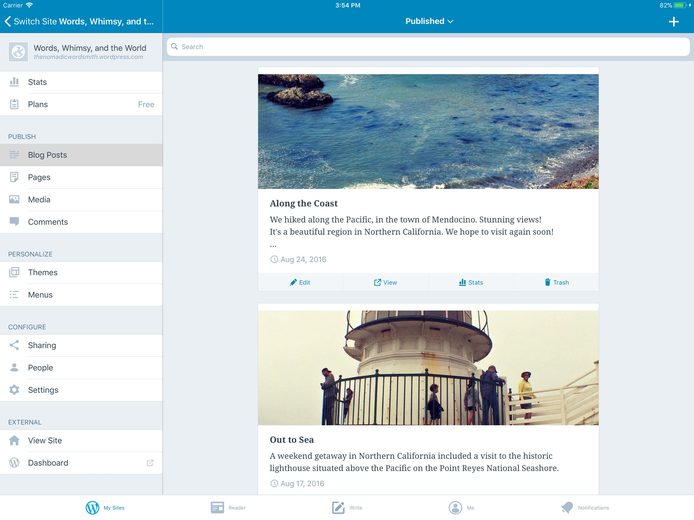
Task: Open Out to Sea post title
Action: click(x=292, y=440)
